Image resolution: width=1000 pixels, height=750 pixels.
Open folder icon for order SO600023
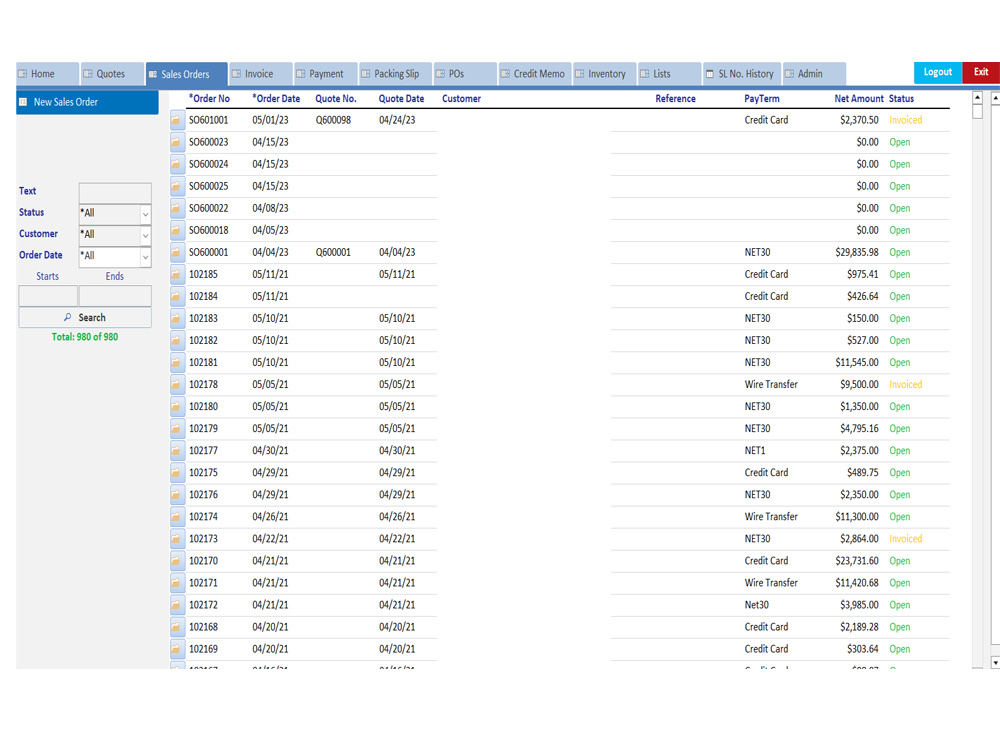coord(177,142)
